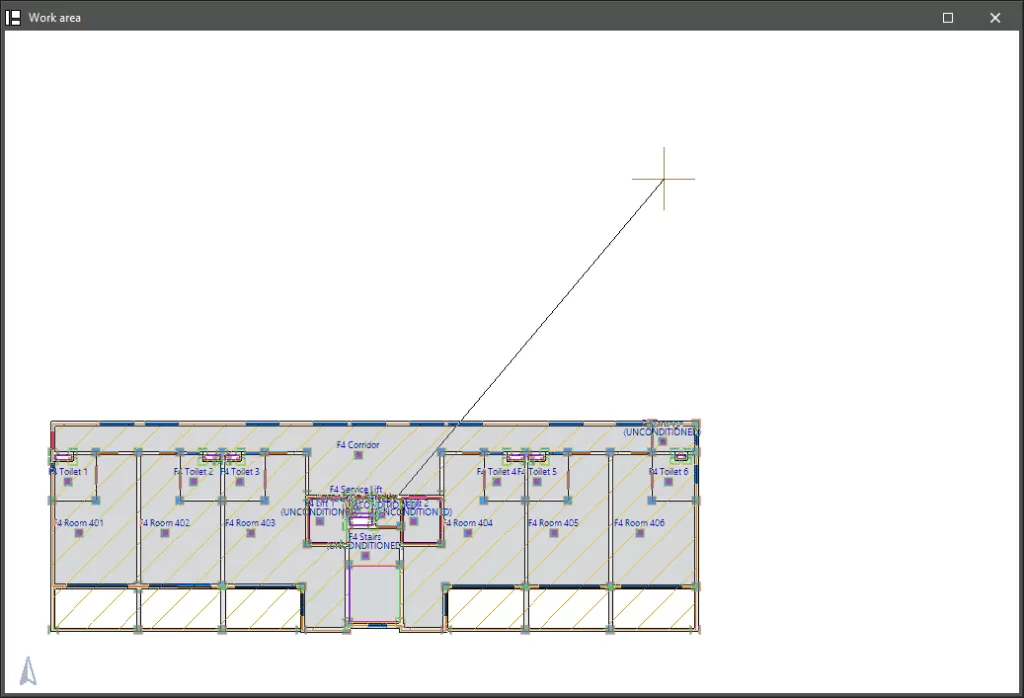1024x698 pixels.
Task: Select the F4 Room 401 space marker
Action: coord(80,533)
